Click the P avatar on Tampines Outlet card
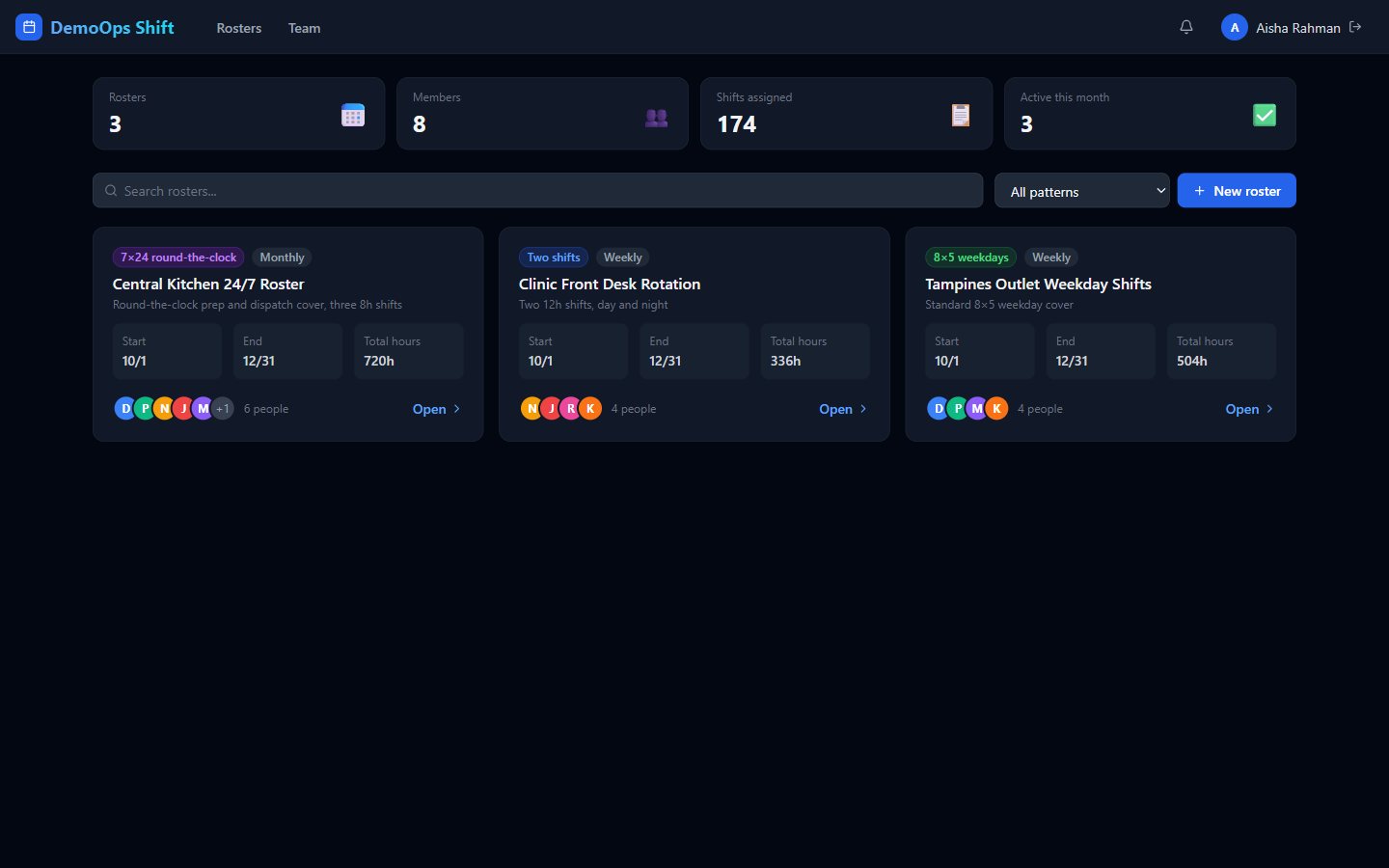Image resolution: width=1389 pixels, height=868 pixels. tap(958, 409)
